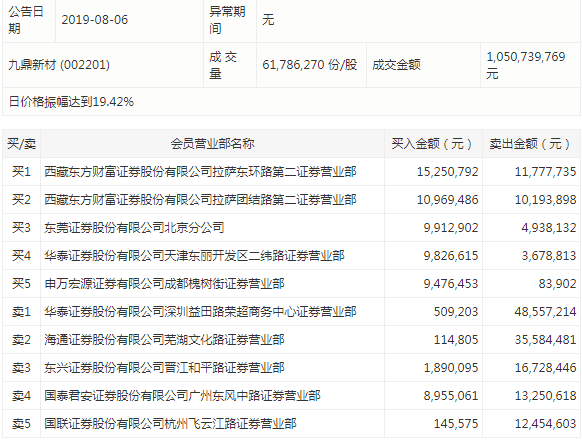Viewport: 582px width, 445px height.
Task: Click buy amount 15,250,792
Action: pyautogui.click(x=447, y=172)
